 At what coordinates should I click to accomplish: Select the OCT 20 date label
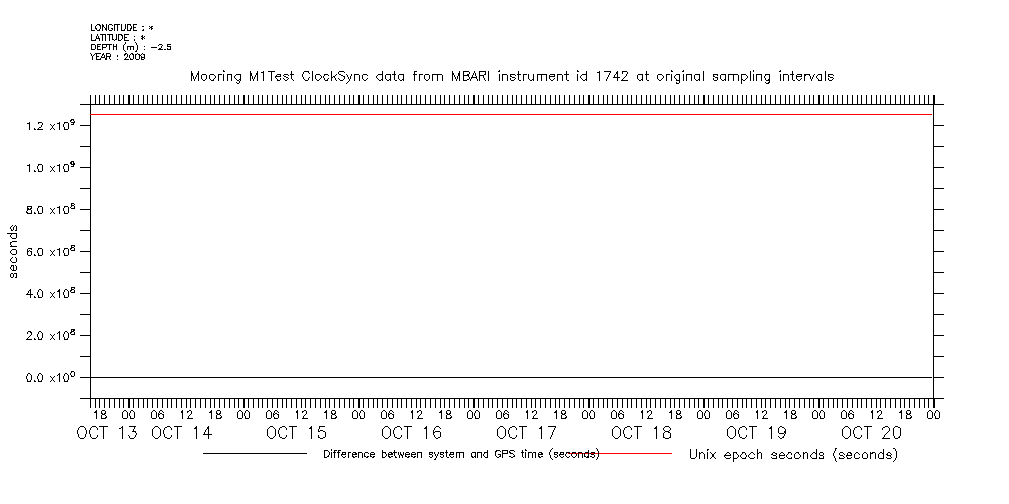[x=871, y=433]
